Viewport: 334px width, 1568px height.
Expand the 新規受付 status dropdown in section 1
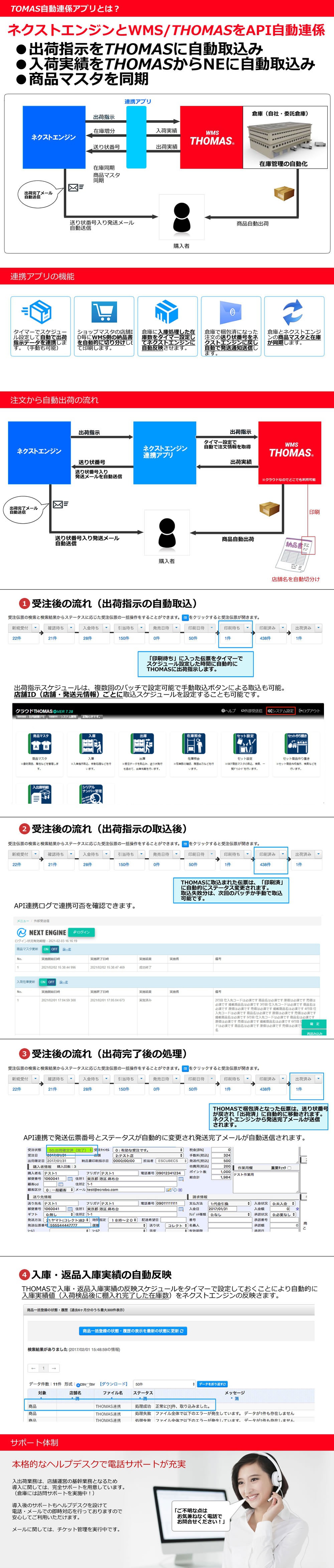click(35, 628)
